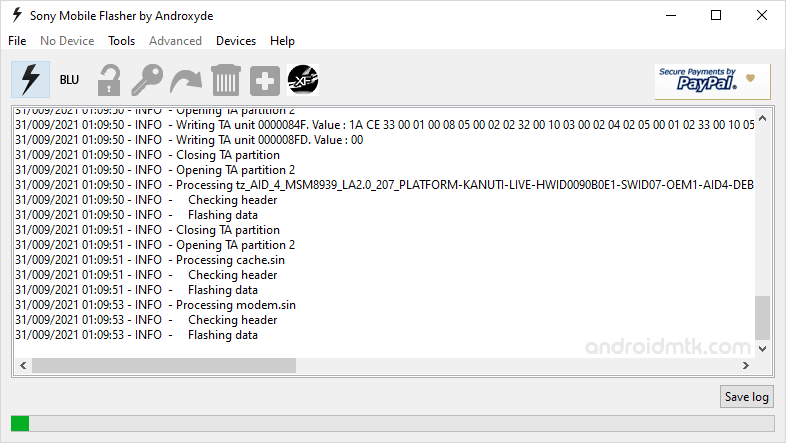786x443 pixels.
Task: Click the lightning app icon in title bar
Action: [x=17, y=15]
